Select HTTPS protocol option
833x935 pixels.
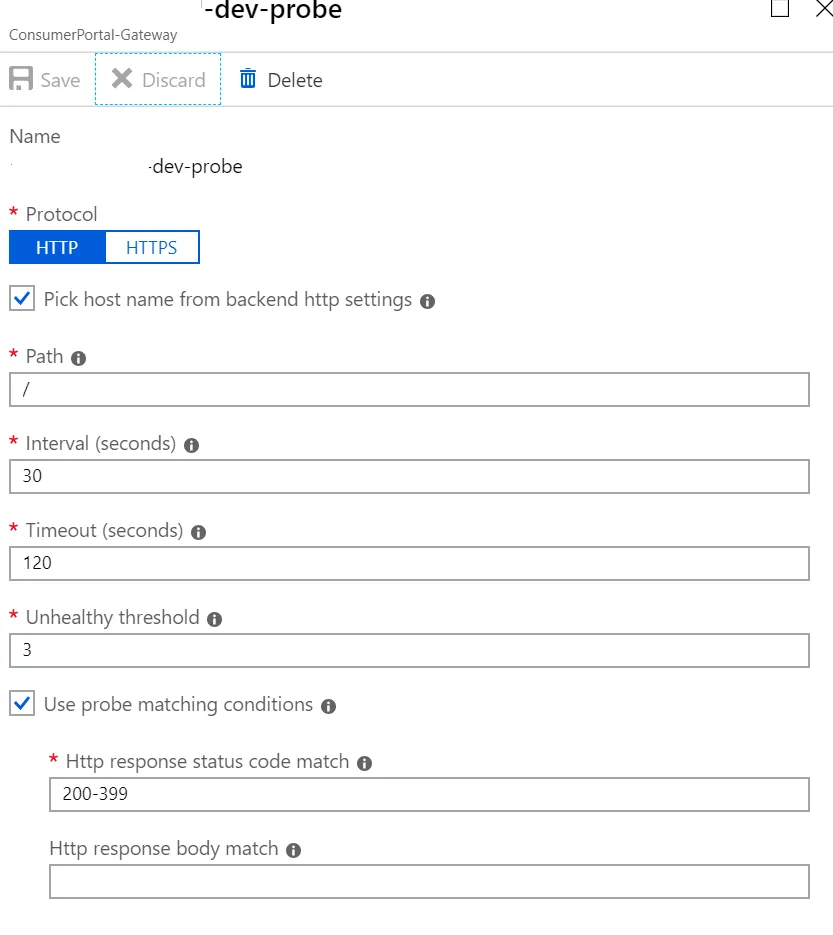coord(152,247)
